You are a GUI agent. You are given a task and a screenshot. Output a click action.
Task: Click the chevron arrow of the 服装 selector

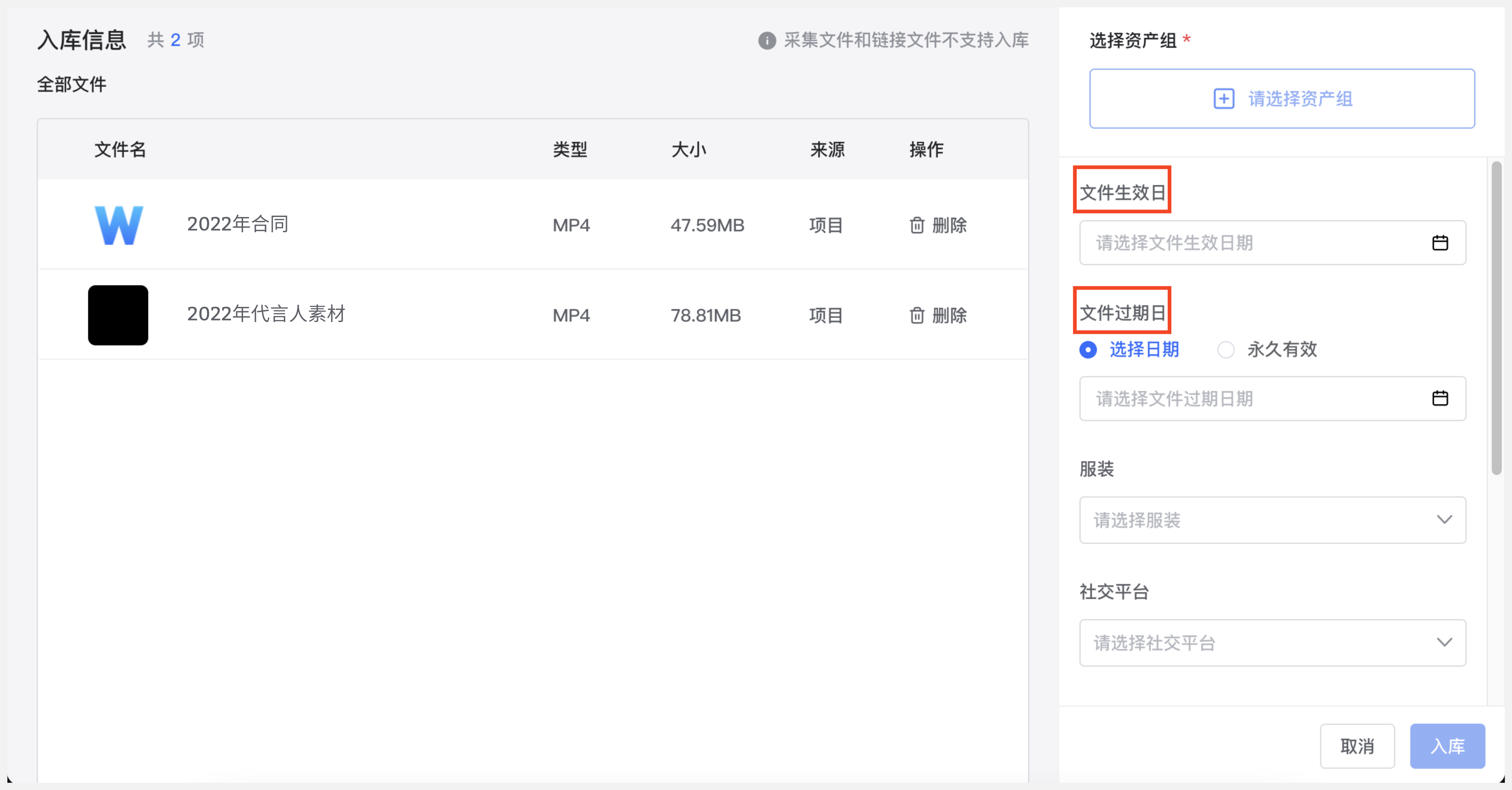[x=1445, y=520]
